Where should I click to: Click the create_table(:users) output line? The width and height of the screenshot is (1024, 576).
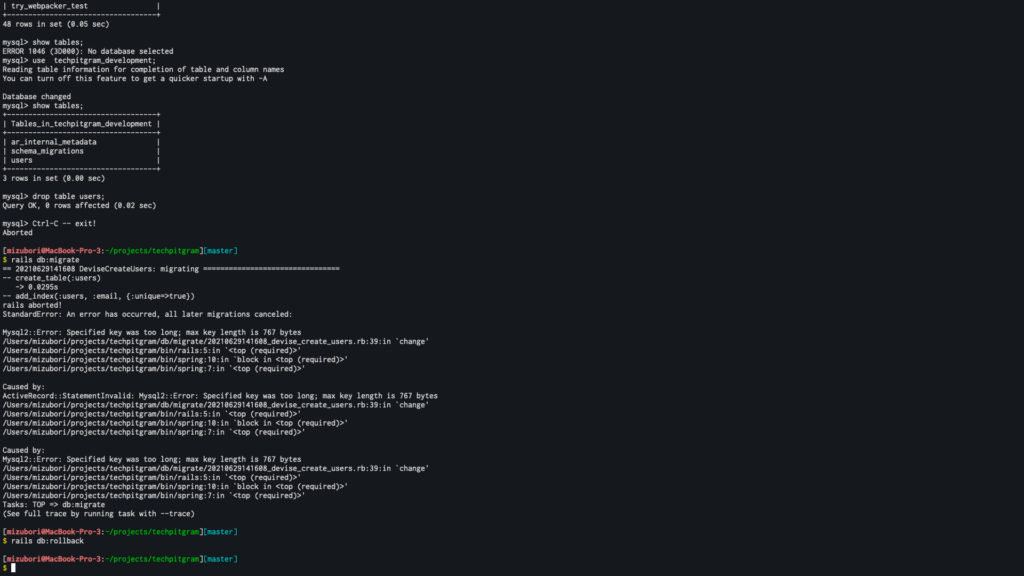52,278
